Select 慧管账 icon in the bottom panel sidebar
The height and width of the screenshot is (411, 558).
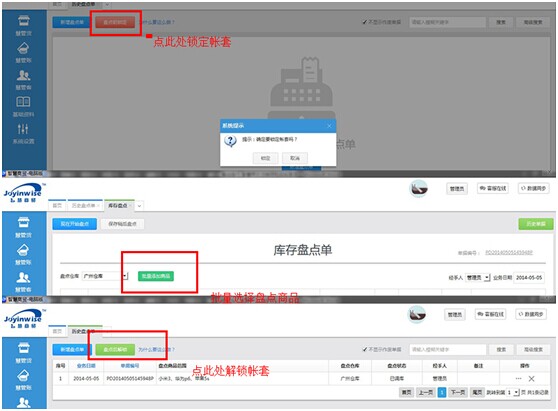pyautogui.click(x=23, y=375)
